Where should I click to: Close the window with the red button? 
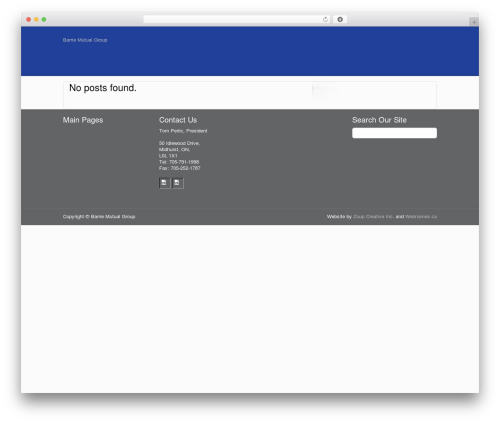[x=29, y=19]
